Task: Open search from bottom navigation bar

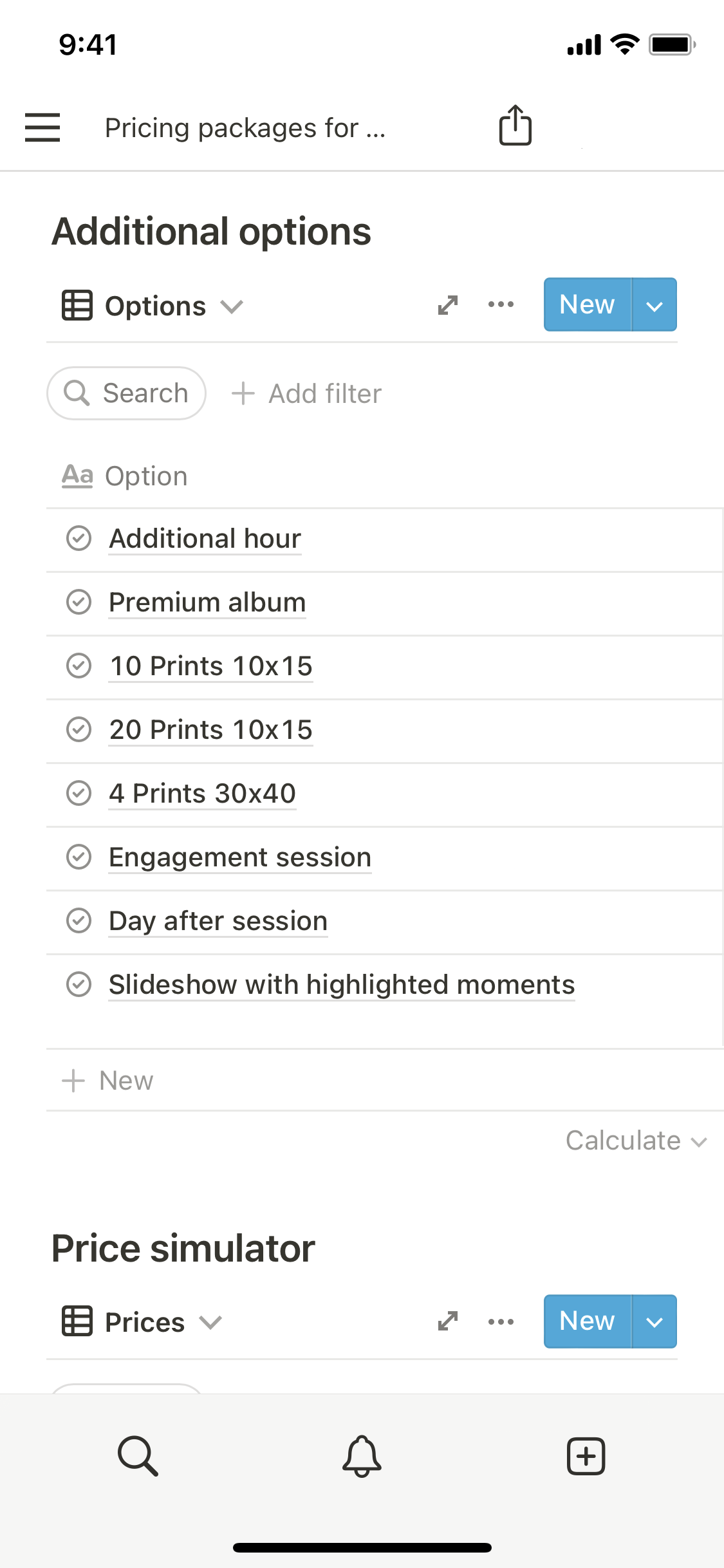Action: (138, 1455)
